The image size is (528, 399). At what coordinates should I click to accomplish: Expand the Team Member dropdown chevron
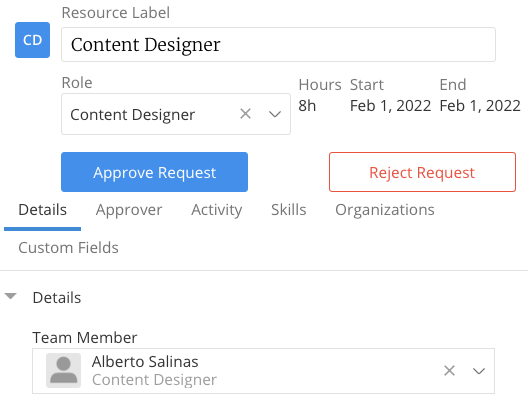[x=478, y=371]
